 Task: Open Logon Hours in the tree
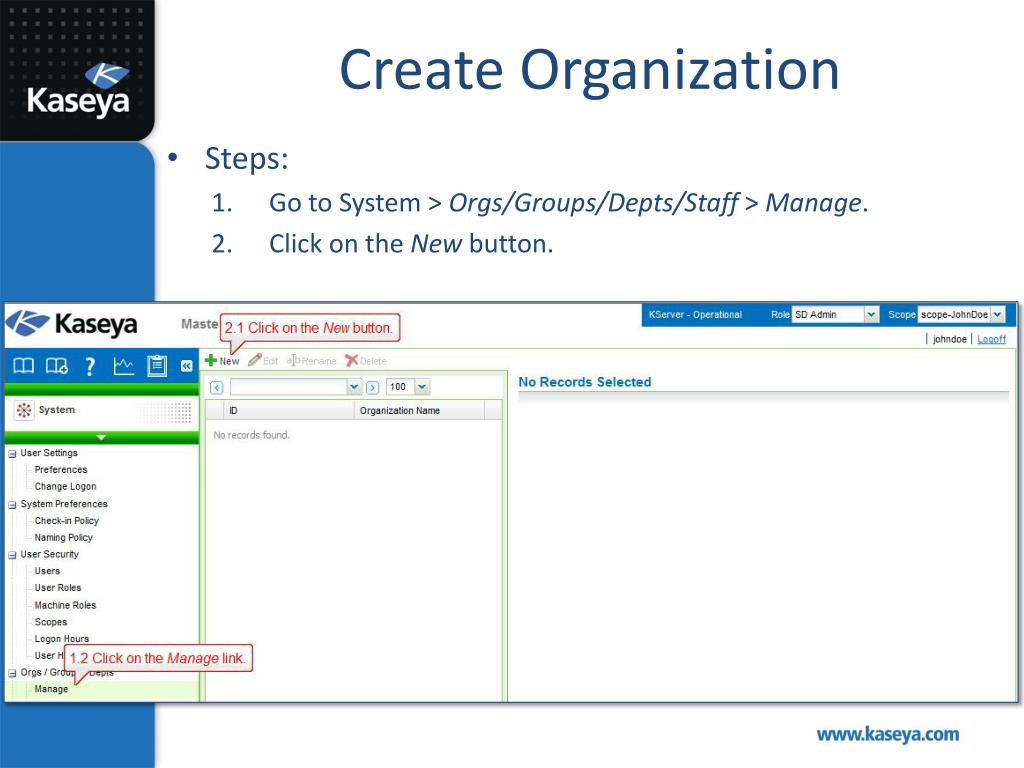click(61, 639)
